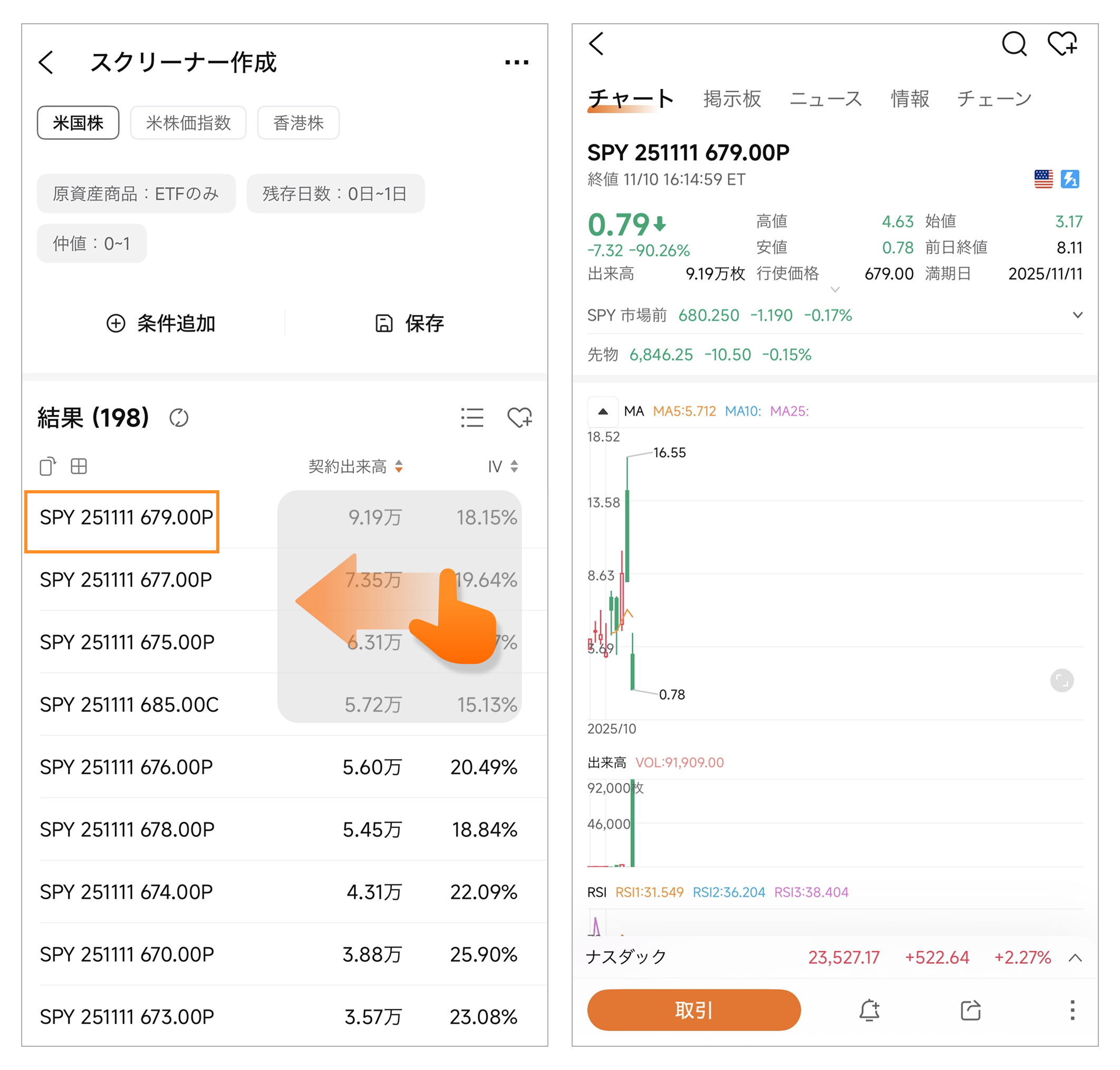1120x1070 pixels.
Task: Select the 米株価指数 market filter
Action: click(x=188, y=123)
